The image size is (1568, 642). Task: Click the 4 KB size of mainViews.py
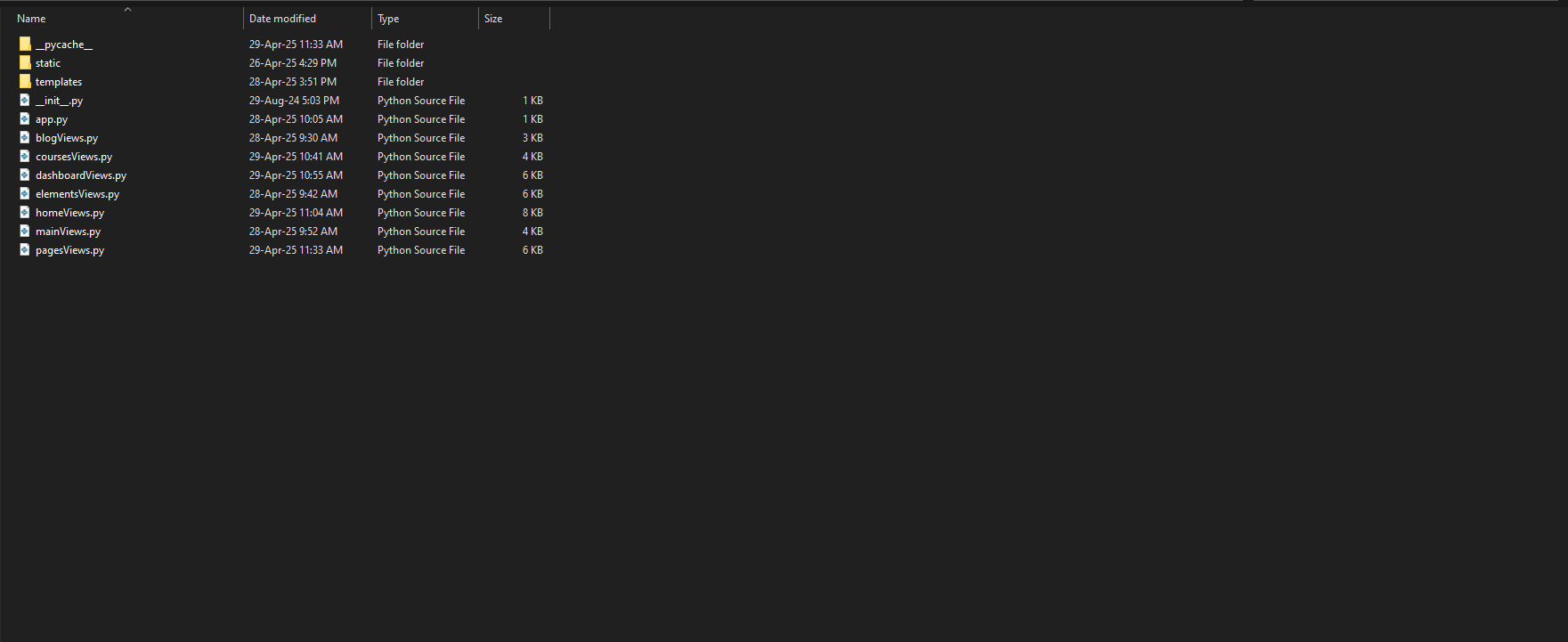click(532, 232)
